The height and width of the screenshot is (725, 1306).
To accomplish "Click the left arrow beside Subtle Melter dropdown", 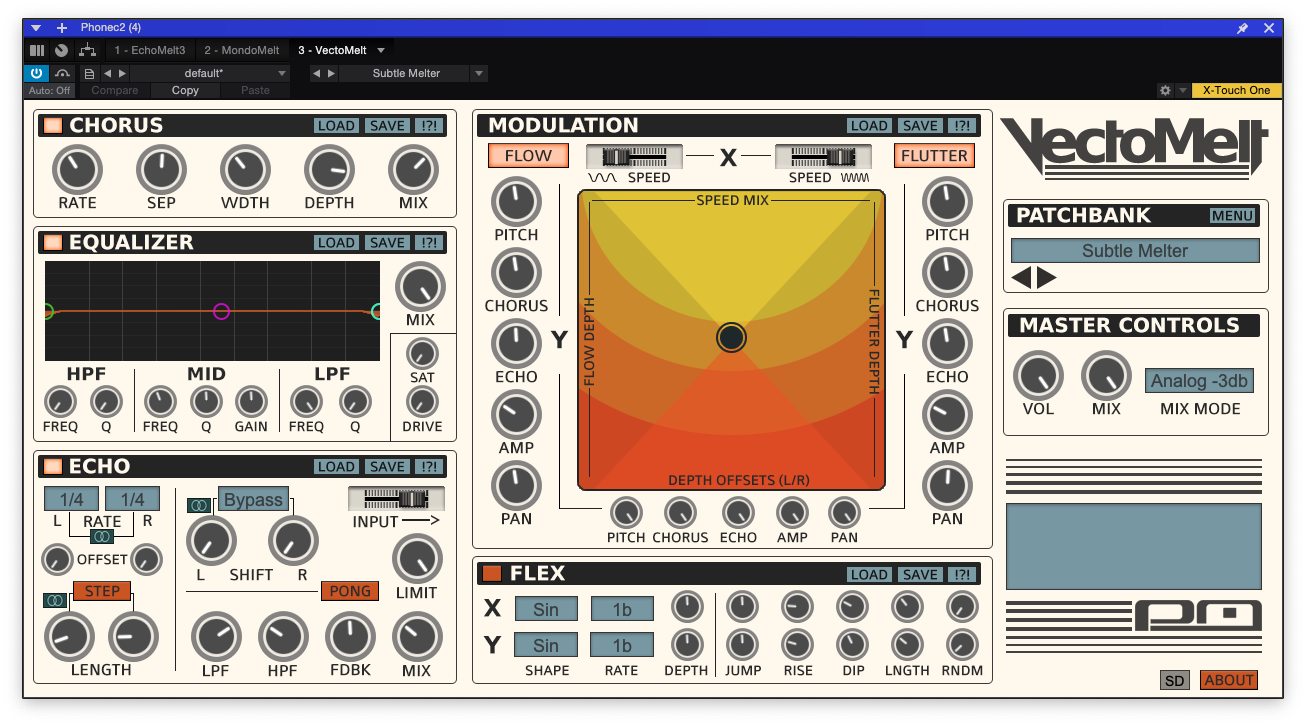I will pos(316,73).
